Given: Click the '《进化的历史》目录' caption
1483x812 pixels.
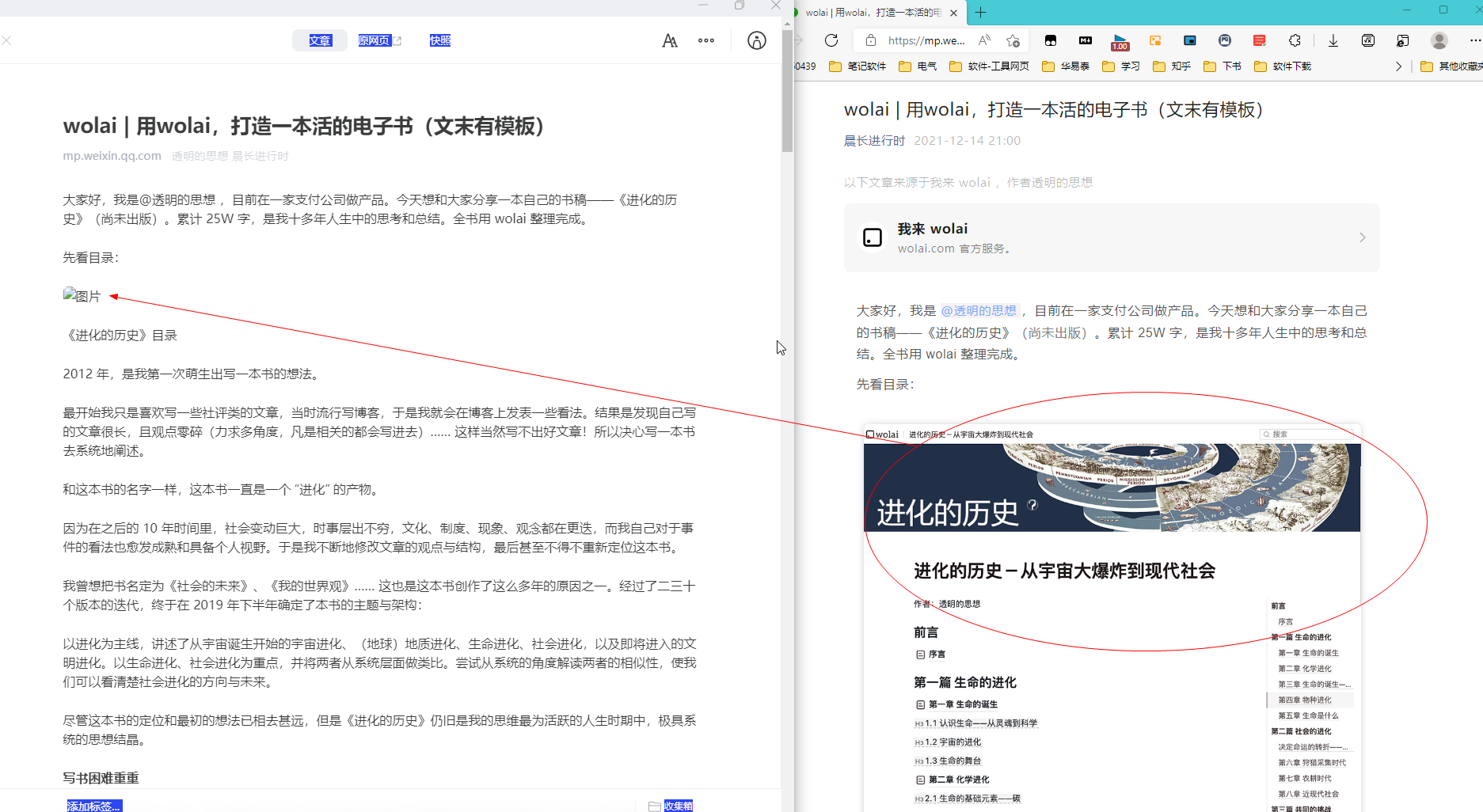Looking at the screenshot, I should coord(120,336).
